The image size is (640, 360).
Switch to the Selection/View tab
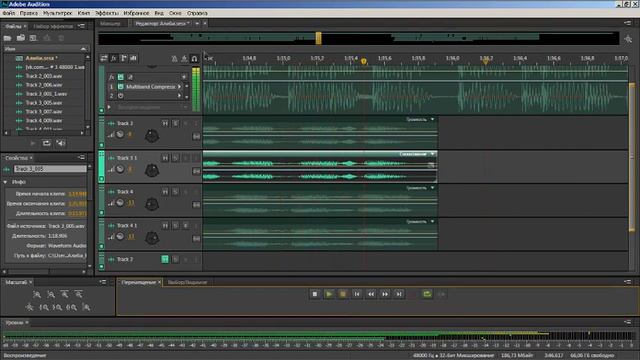(187, 282)
